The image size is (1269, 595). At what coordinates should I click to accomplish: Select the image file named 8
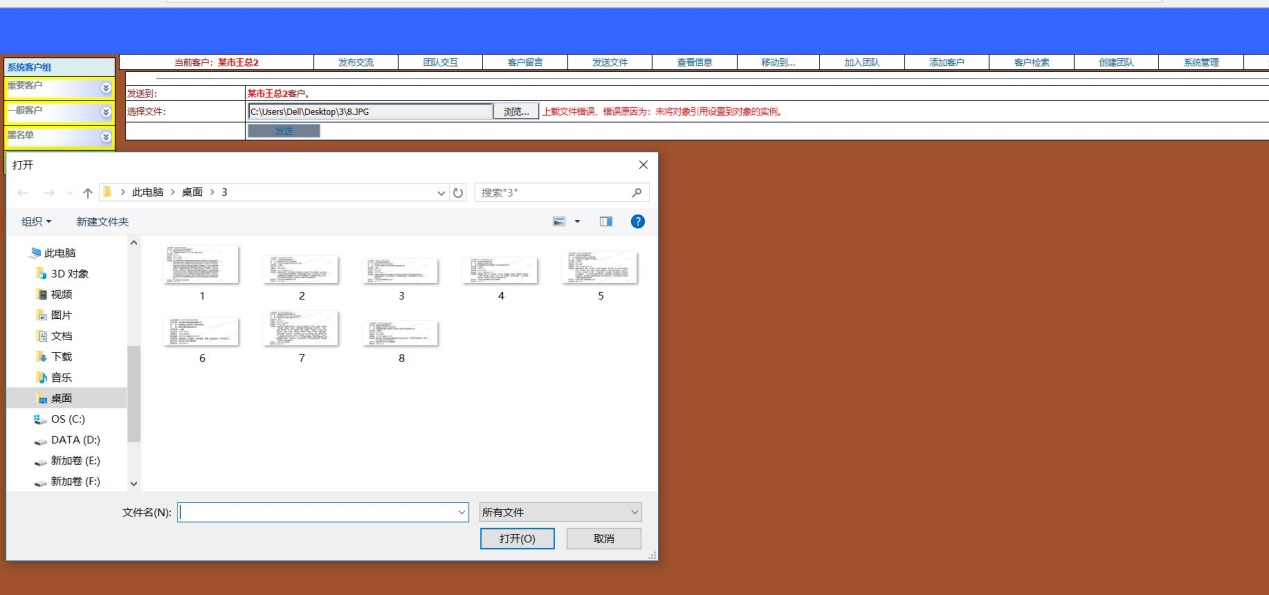coord(401,340)
